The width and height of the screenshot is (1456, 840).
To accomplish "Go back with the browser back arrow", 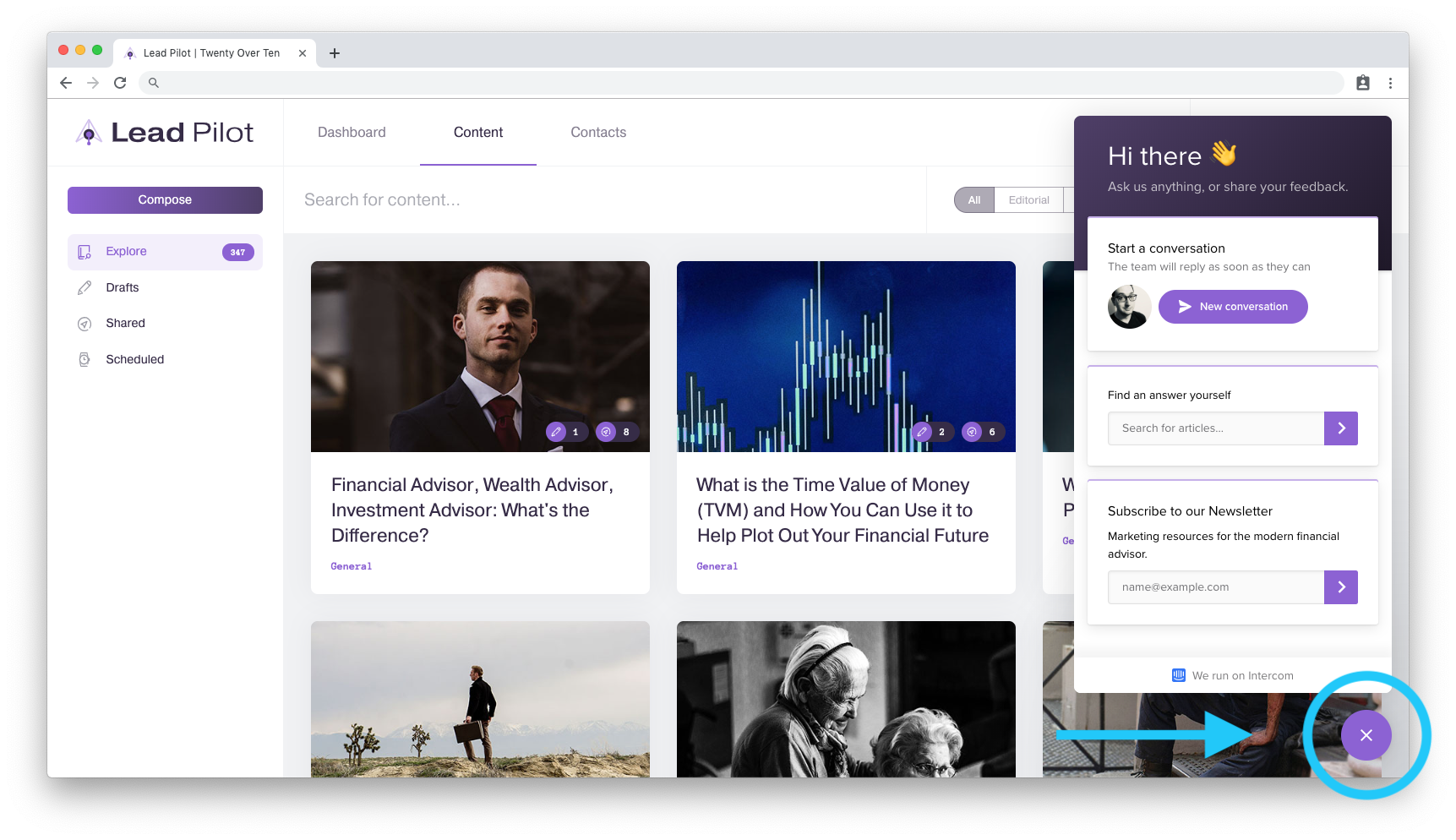I will 66,83.
